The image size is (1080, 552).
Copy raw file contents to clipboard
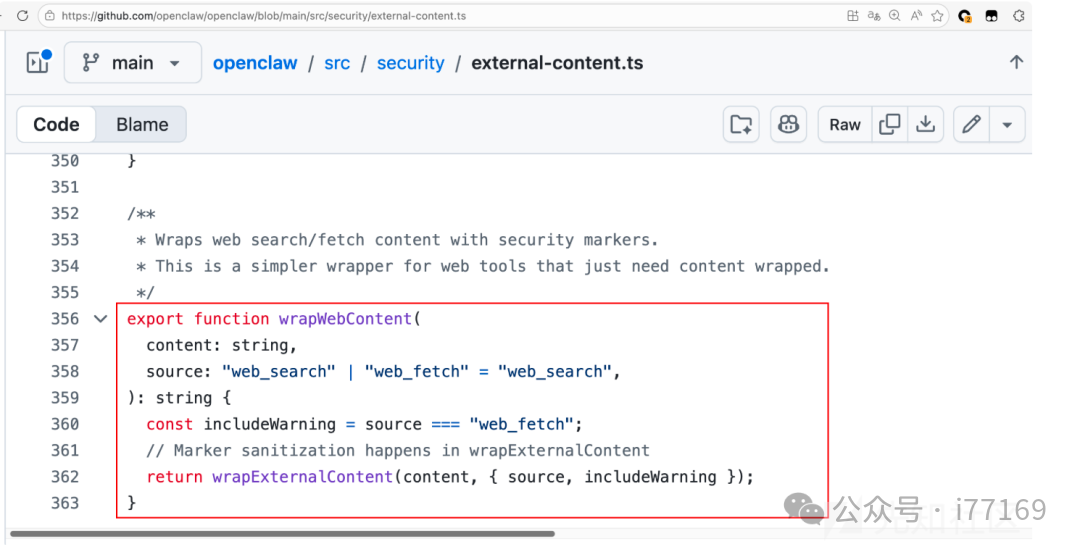point(889,125)
